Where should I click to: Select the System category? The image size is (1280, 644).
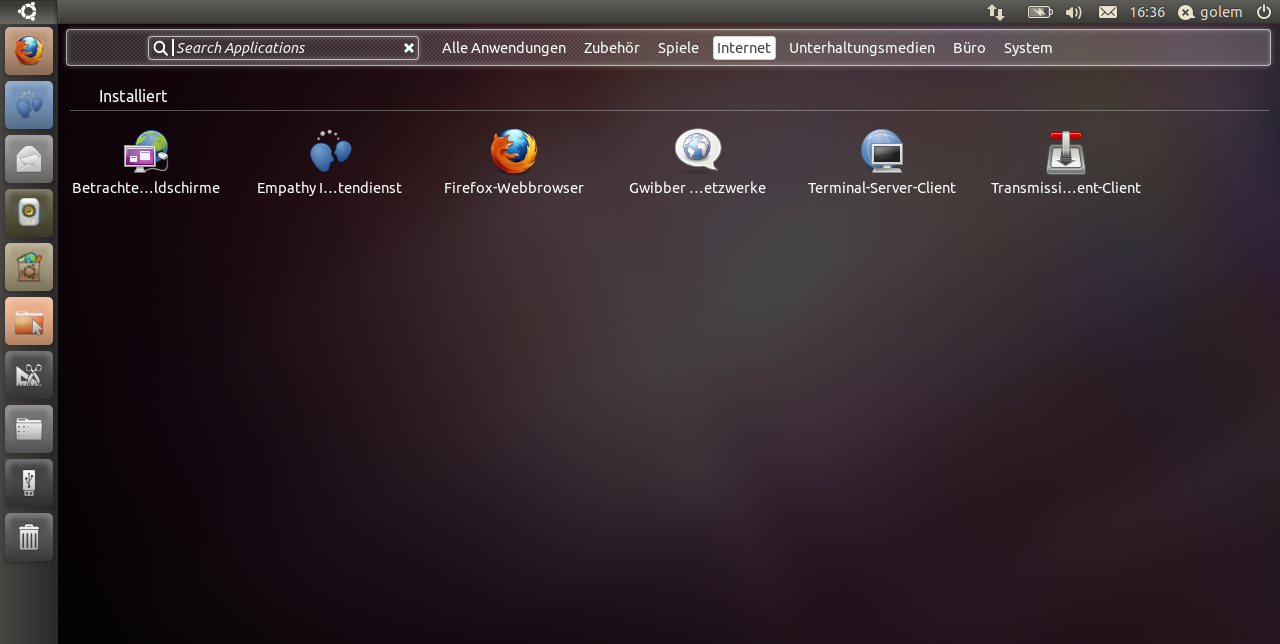pyautogui.click(x=1027, y=48)
